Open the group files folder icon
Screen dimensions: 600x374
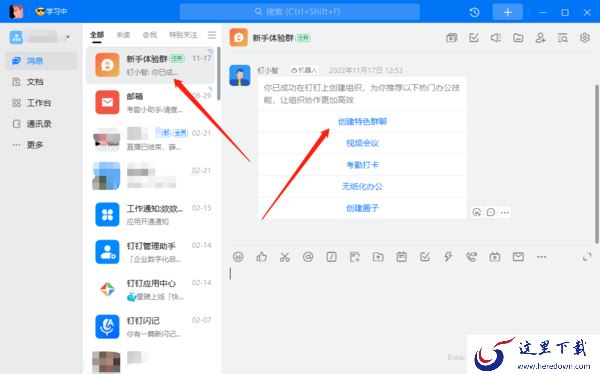tap(518, 38)
